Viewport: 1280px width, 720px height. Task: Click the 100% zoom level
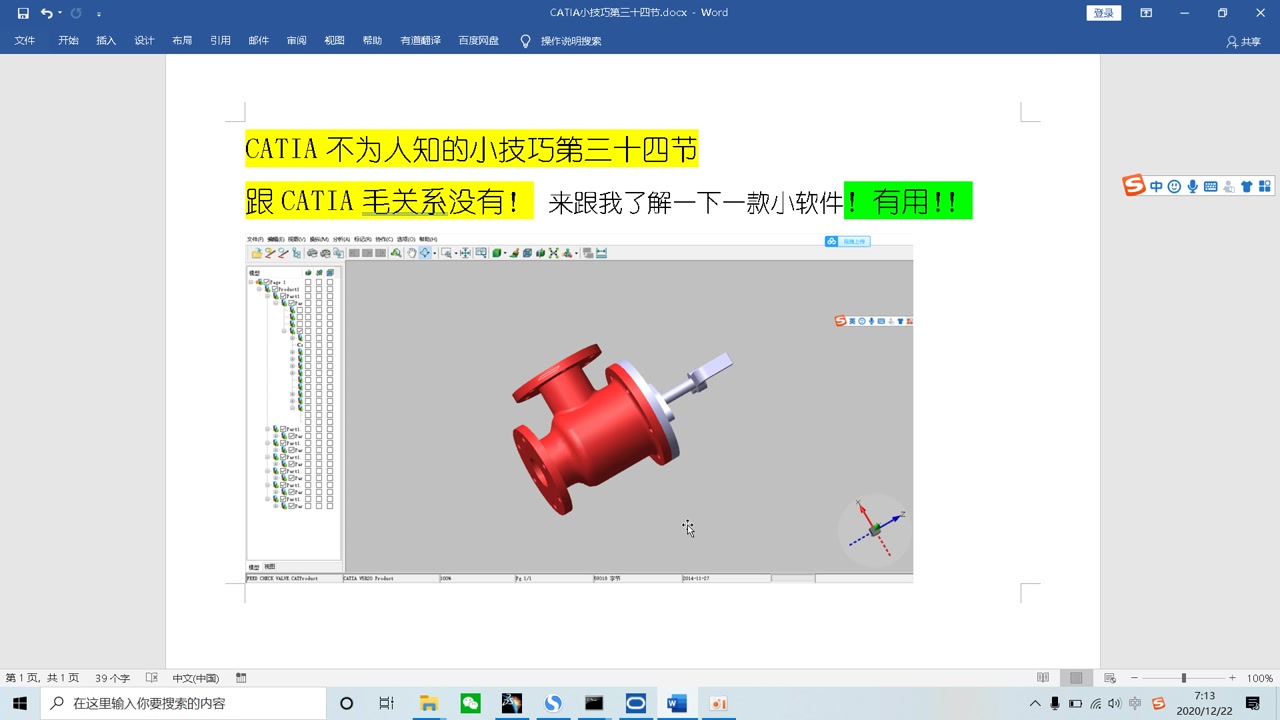[1259, 678]
